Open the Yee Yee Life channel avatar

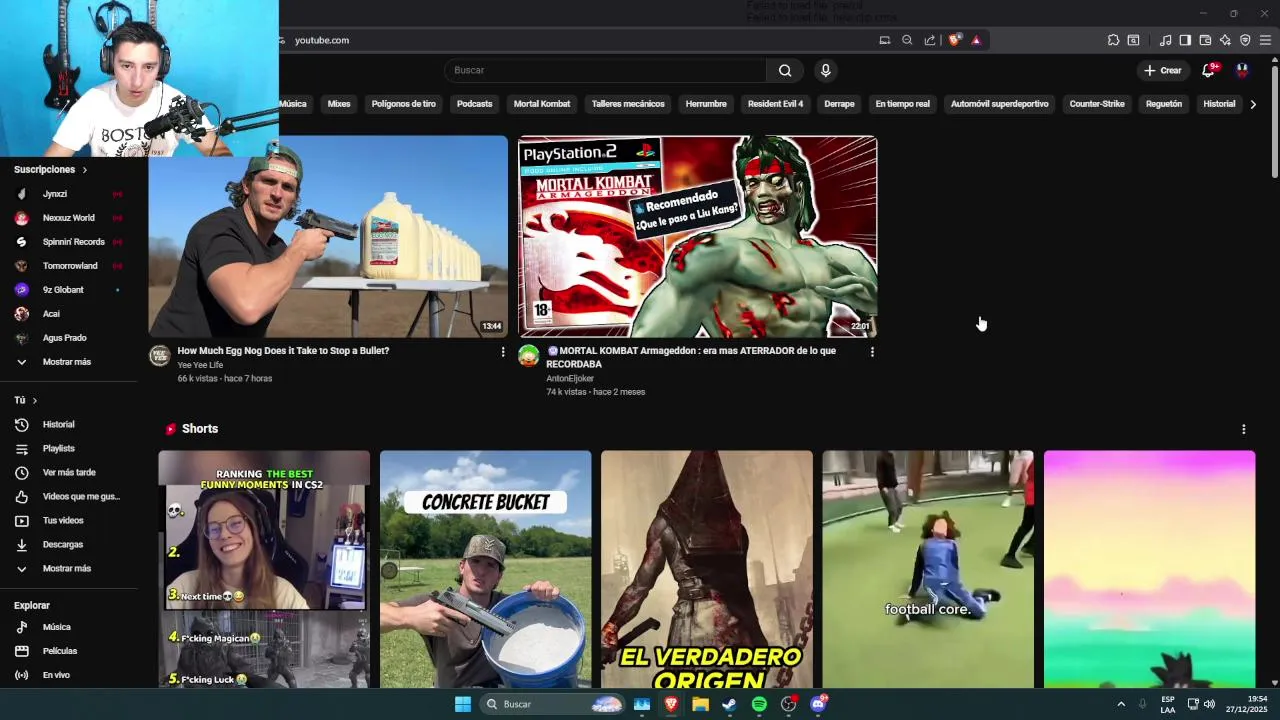(160, 356)
